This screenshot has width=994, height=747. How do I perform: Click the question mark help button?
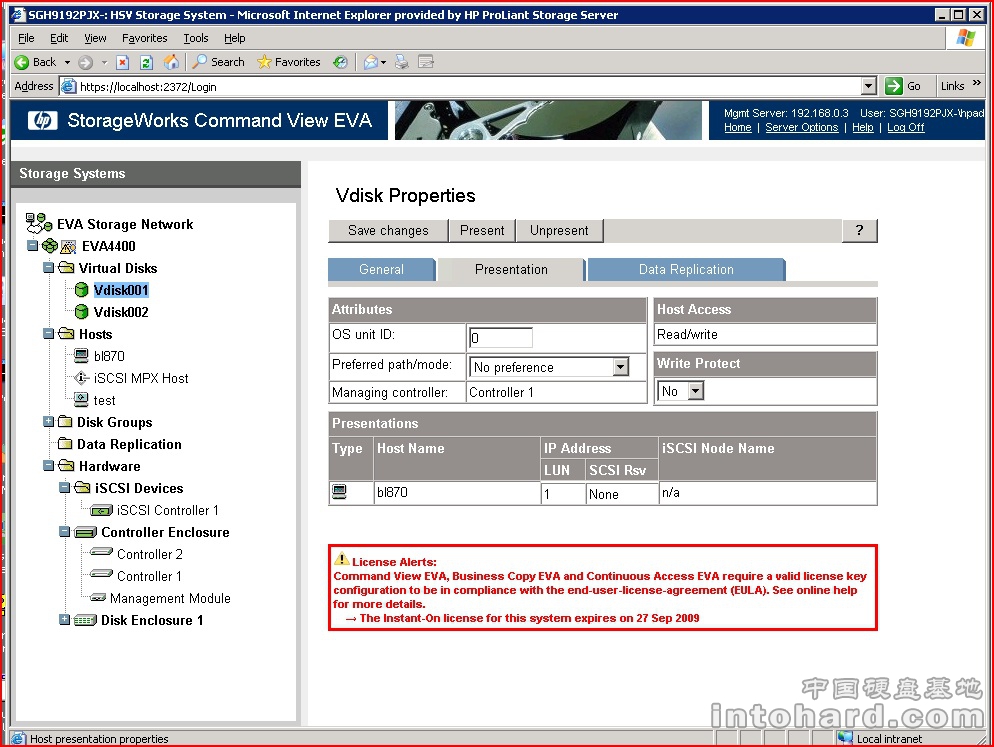(x=860, y=230)
